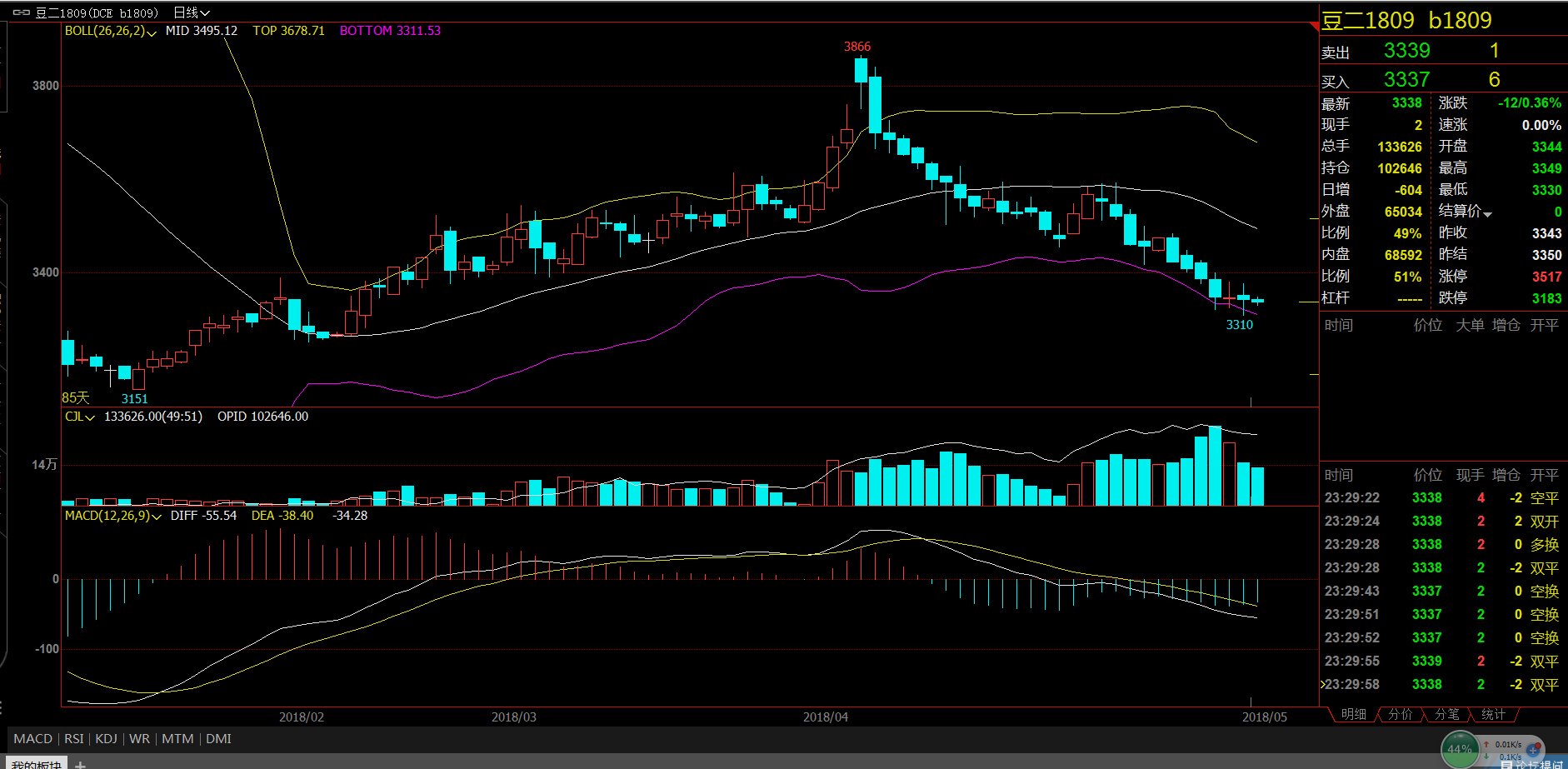Click the 最新 price value 3338
This screenshot has width=1568, height=769.
1406,103
